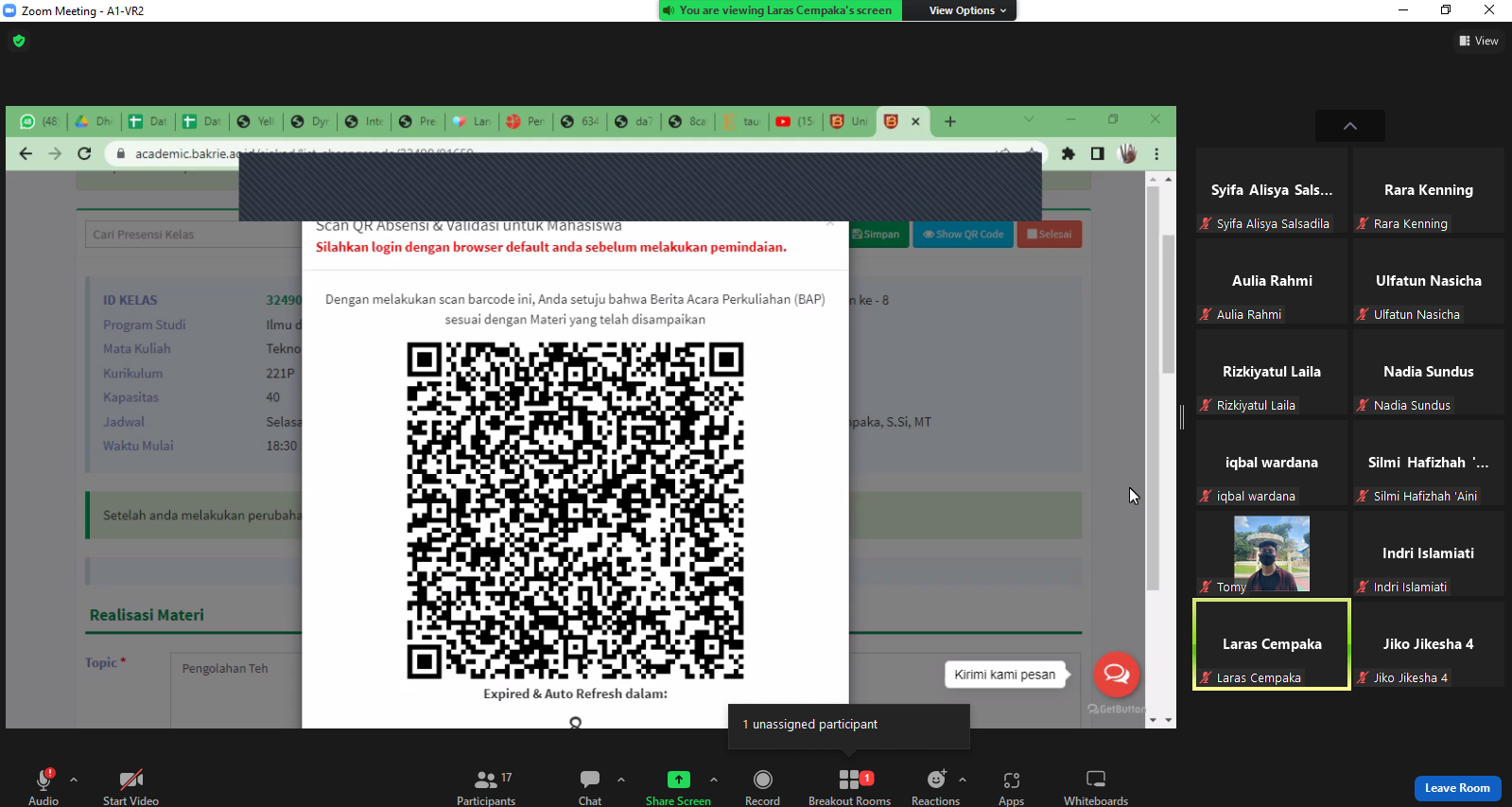The width and height of the screenshot is (1512, 807).
Task: Toggle camera with Start Video
Action: tap(130, 787)
